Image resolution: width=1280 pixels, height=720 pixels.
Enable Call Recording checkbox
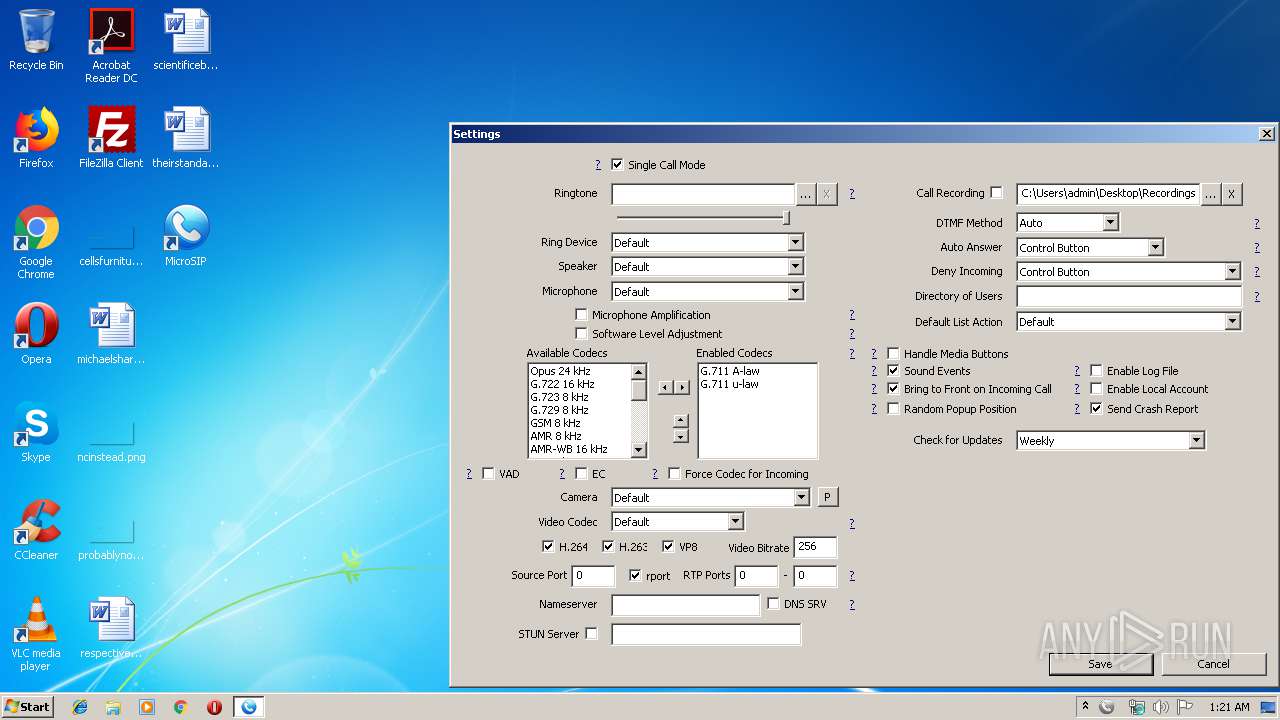996,193
